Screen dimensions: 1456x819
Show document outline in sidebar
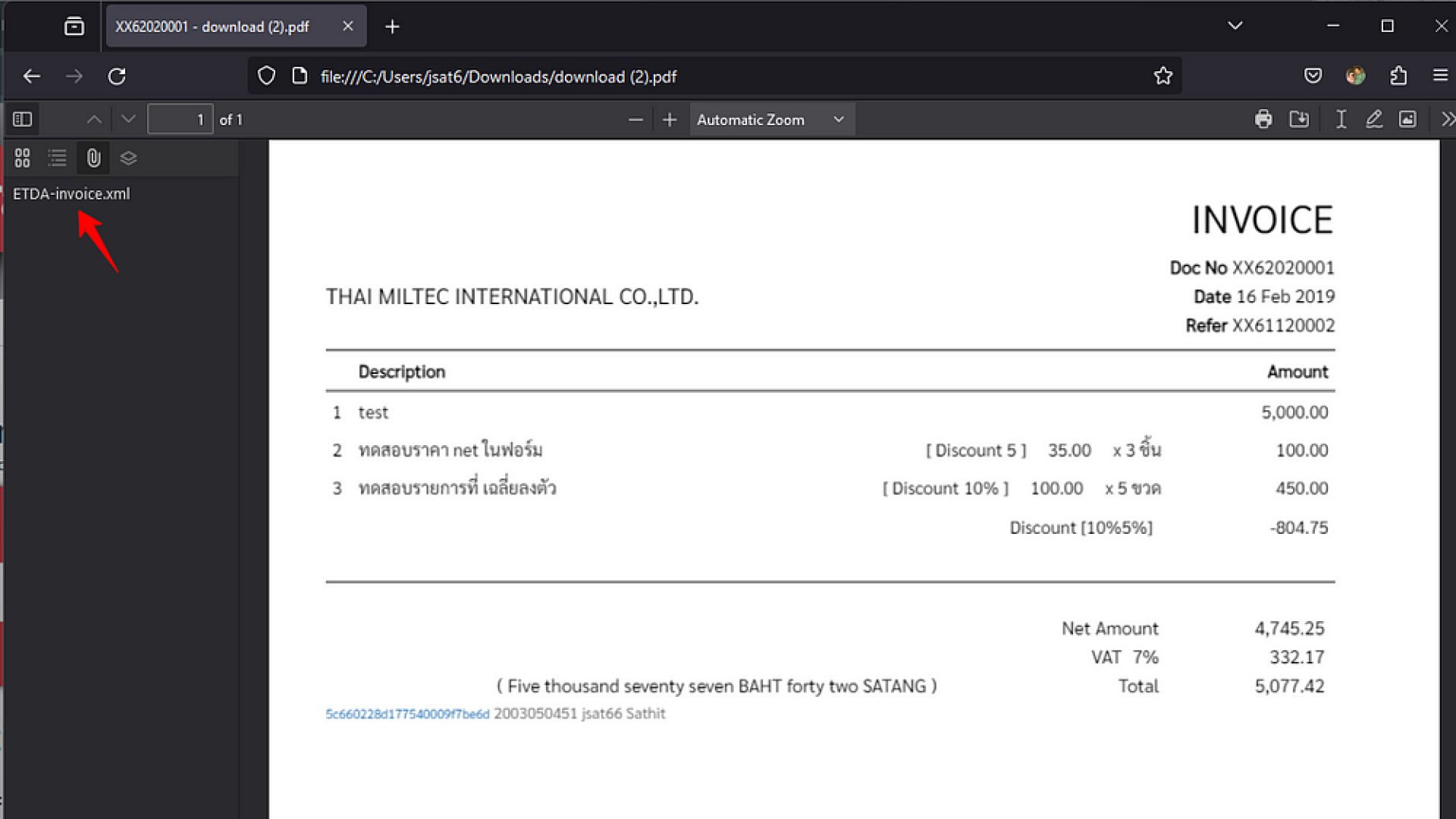[58, 158]
